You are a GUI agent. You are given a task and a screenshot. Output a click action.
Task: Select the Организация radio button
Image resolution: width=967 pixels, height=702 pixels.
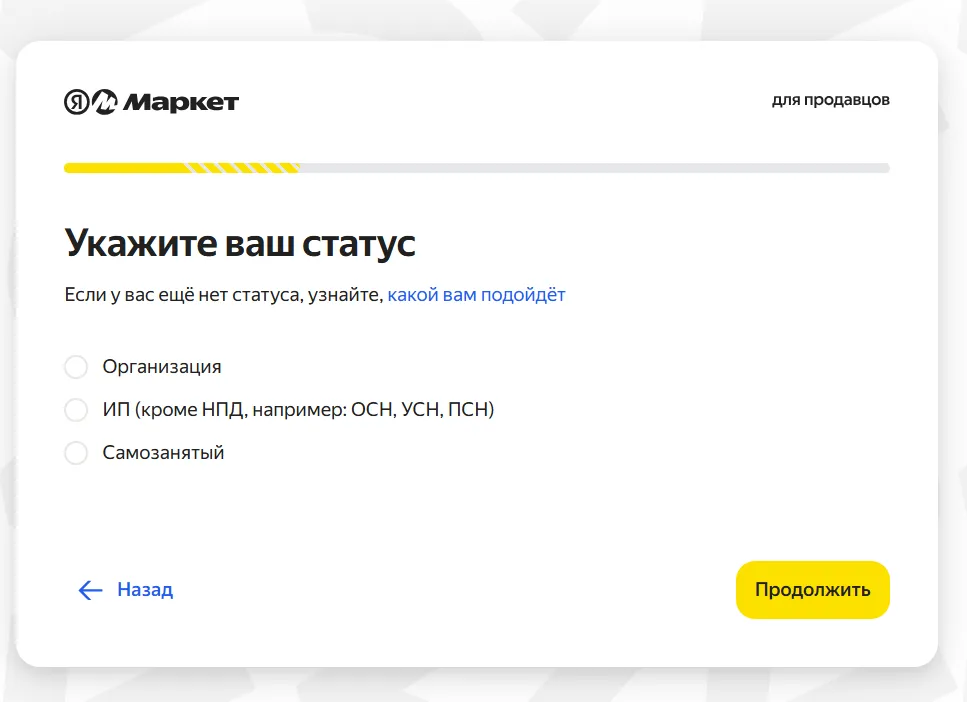(x=76, y=366)
